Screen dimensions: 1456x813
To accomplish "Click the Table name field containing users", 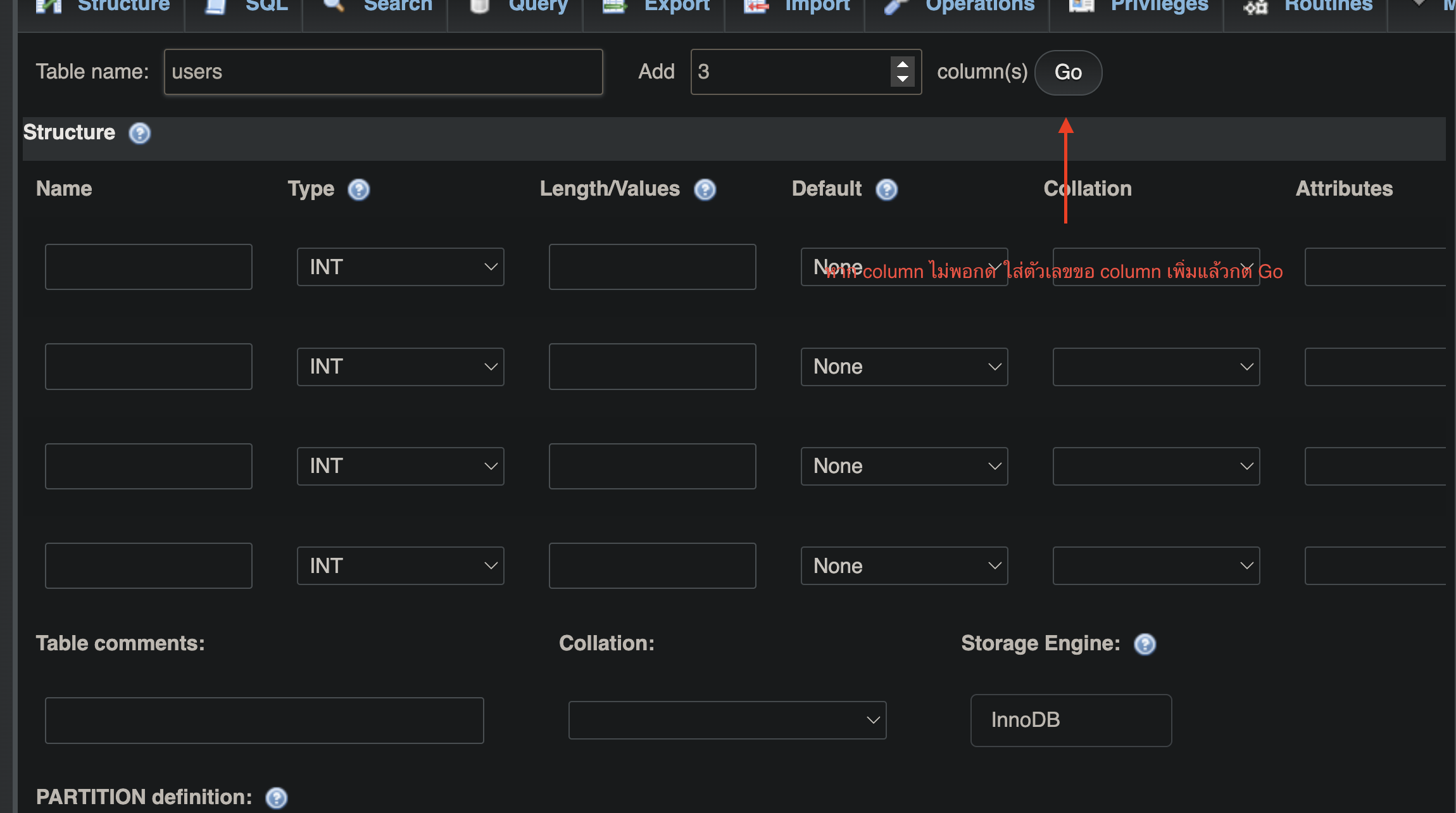I will click(x=383, y=72).
